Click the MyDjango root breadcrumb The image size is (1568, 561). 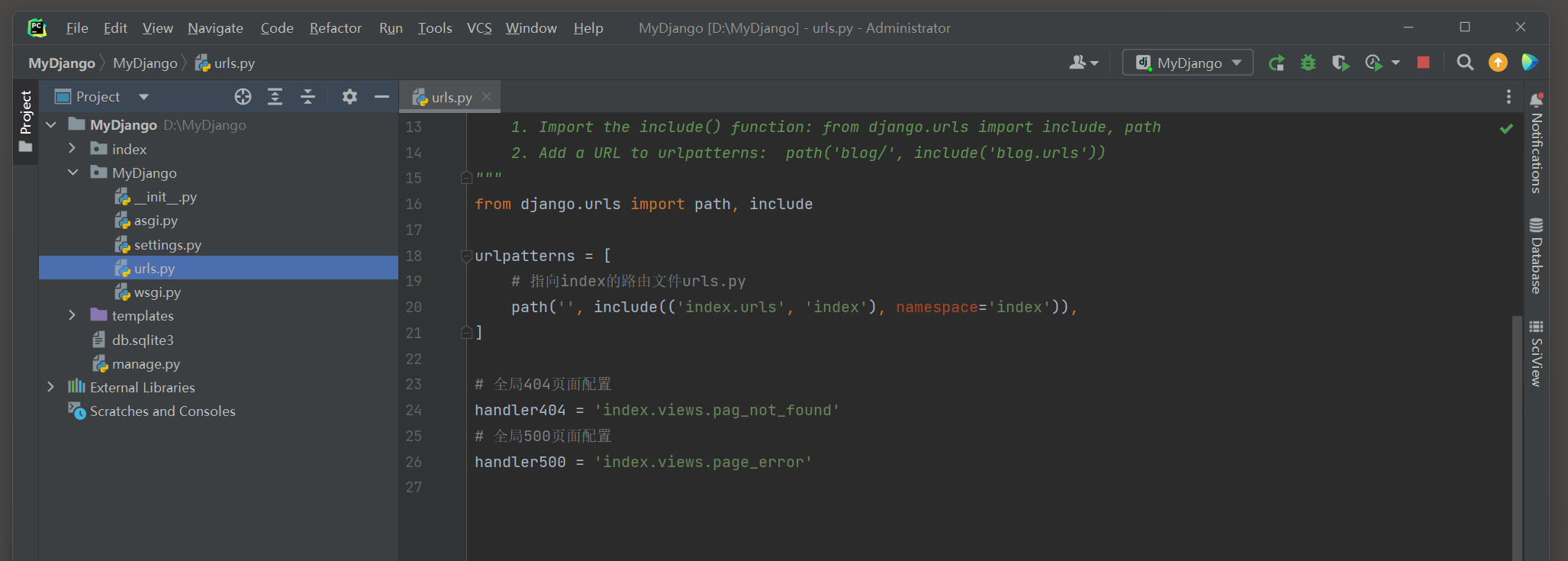point(62,63)
